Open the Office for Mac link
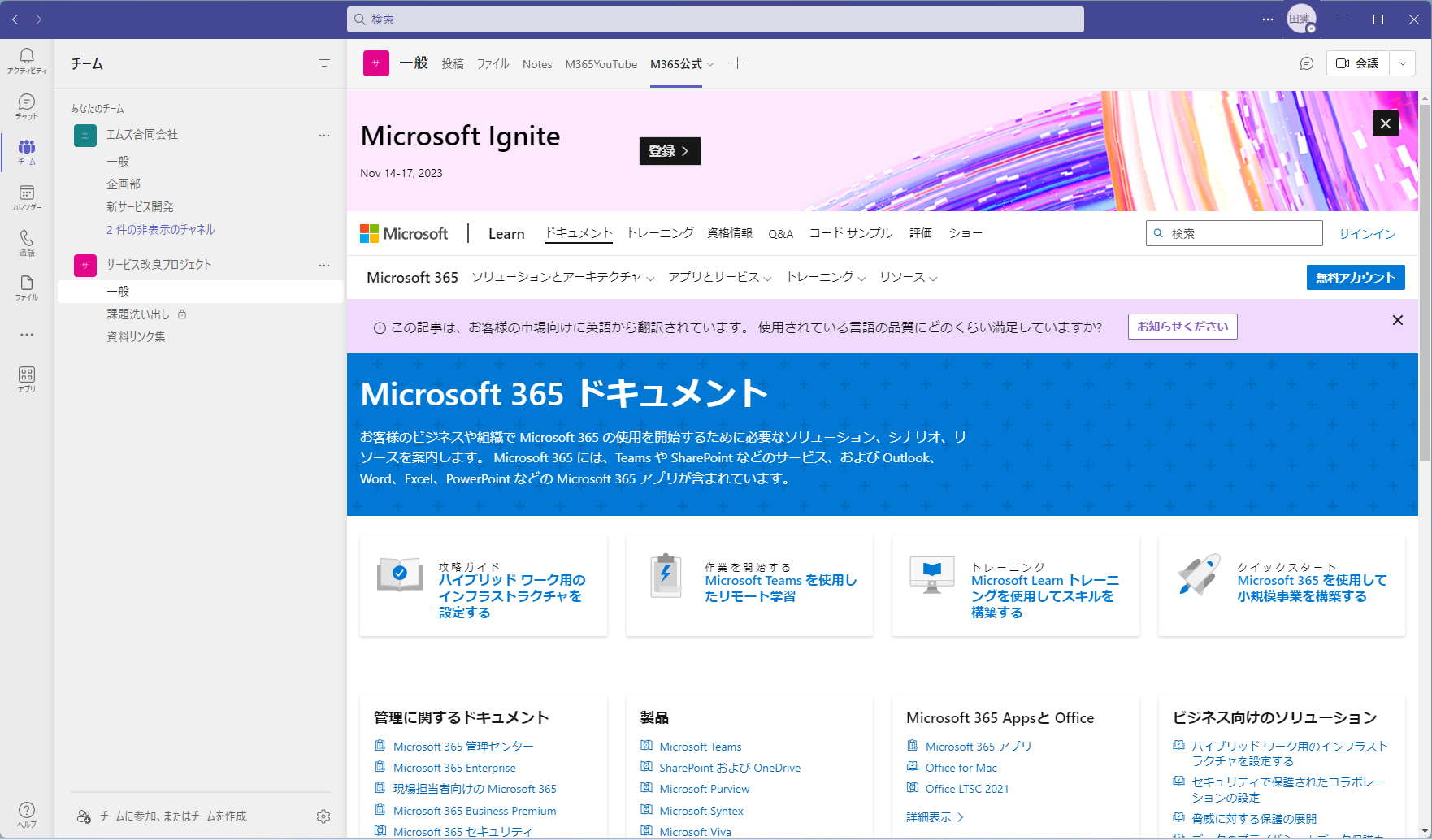1432x840 pixels. pyautogui.click(x=961, y=768)
